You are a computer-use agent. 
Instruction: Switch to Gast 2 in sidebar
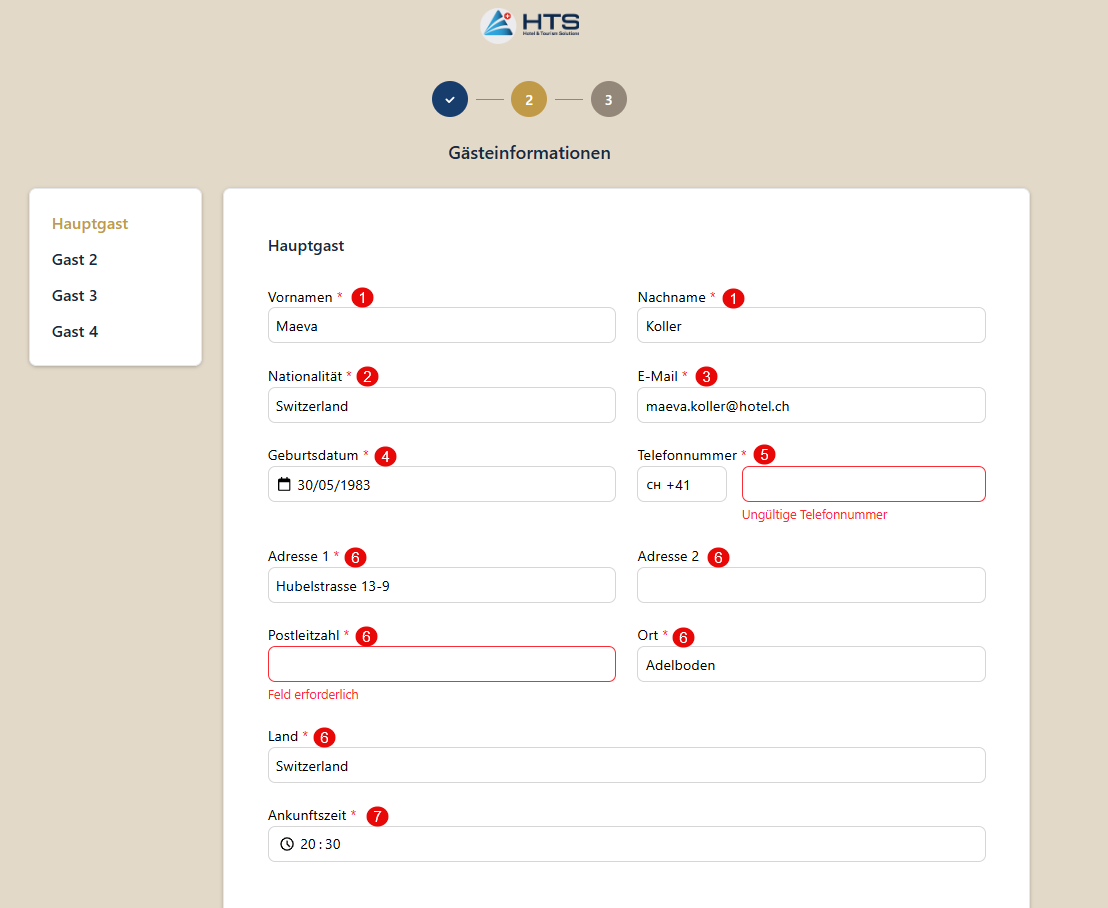(75, 260)
